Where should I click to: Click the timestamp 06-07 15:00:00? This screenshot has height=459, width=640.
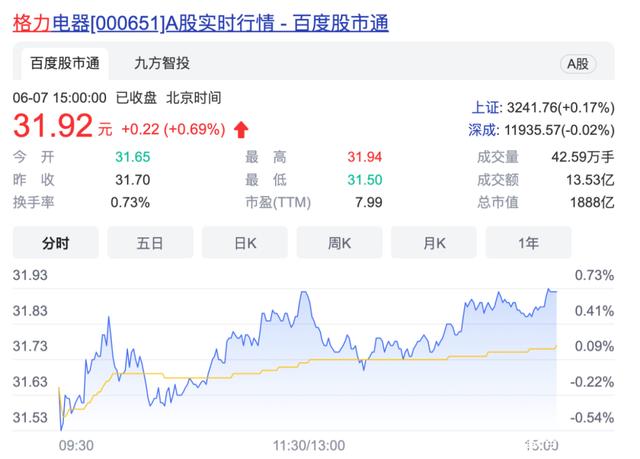tap(60, 98)
